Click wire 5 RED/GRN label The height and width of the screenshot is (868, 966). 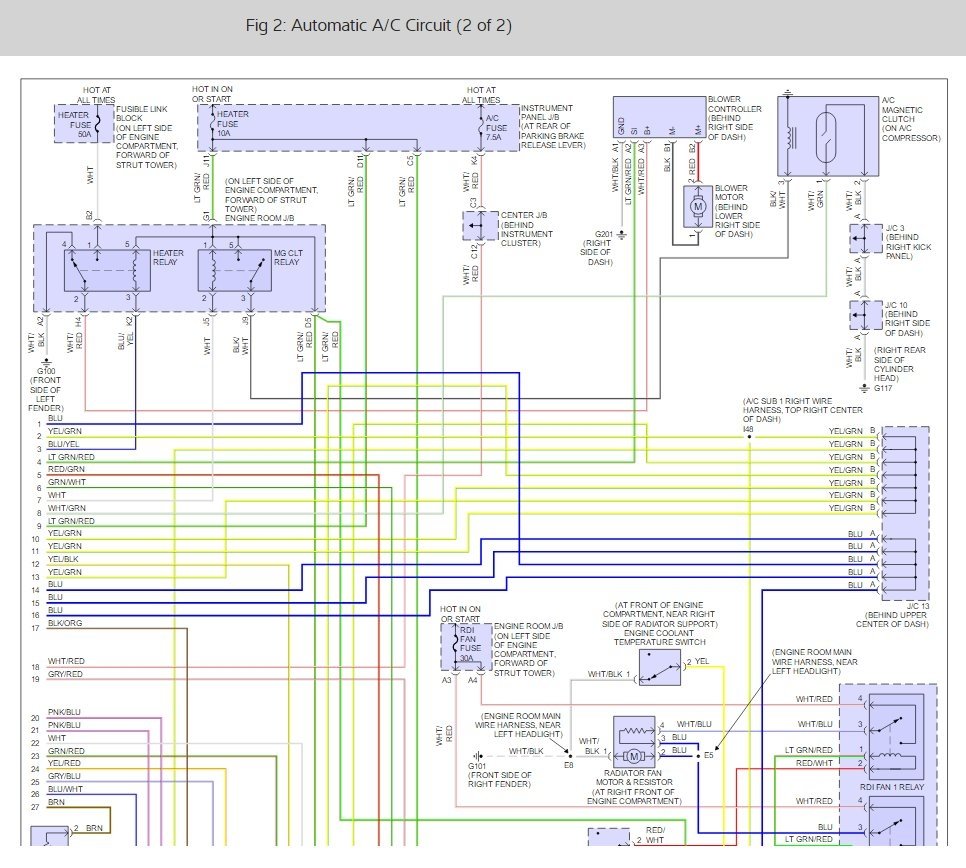coord(66,469)
